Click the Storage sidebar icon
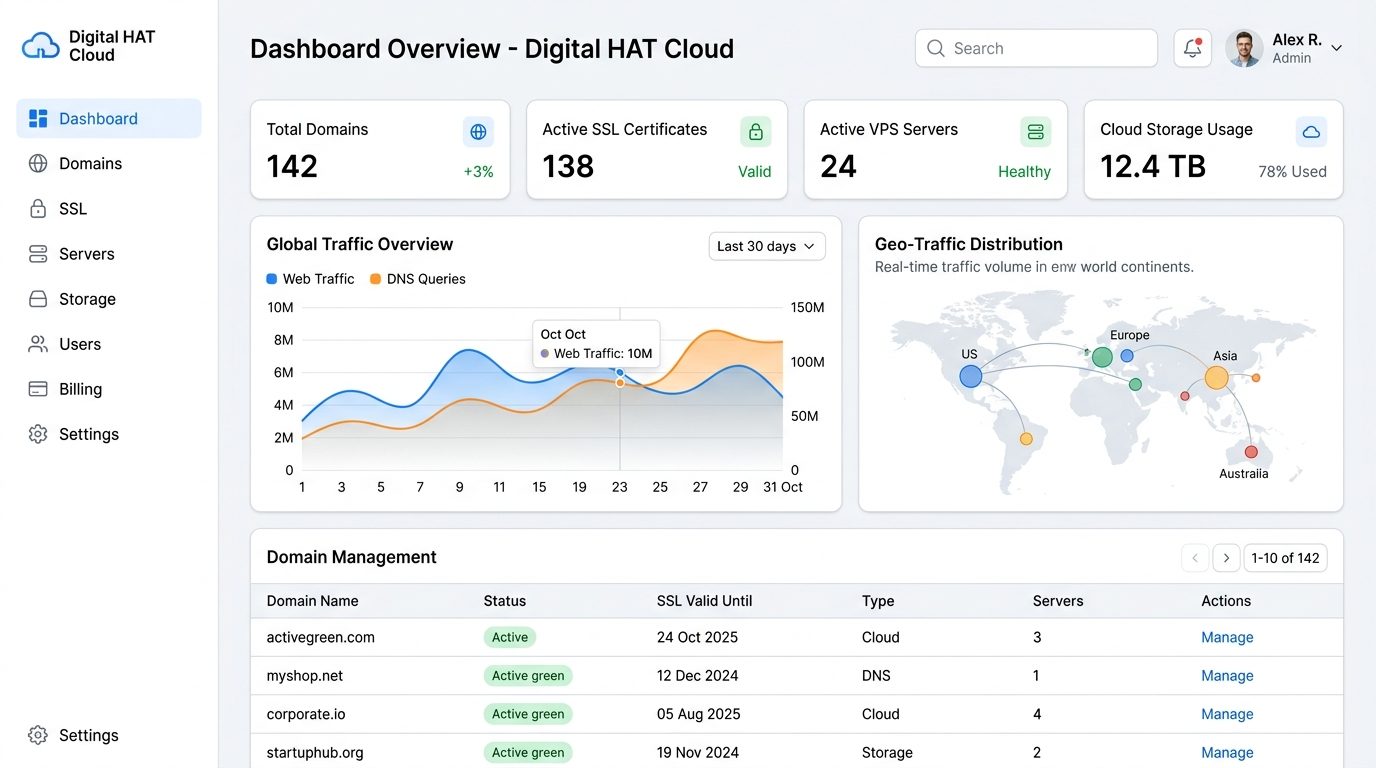1376x768 pixels. point(38,299)
